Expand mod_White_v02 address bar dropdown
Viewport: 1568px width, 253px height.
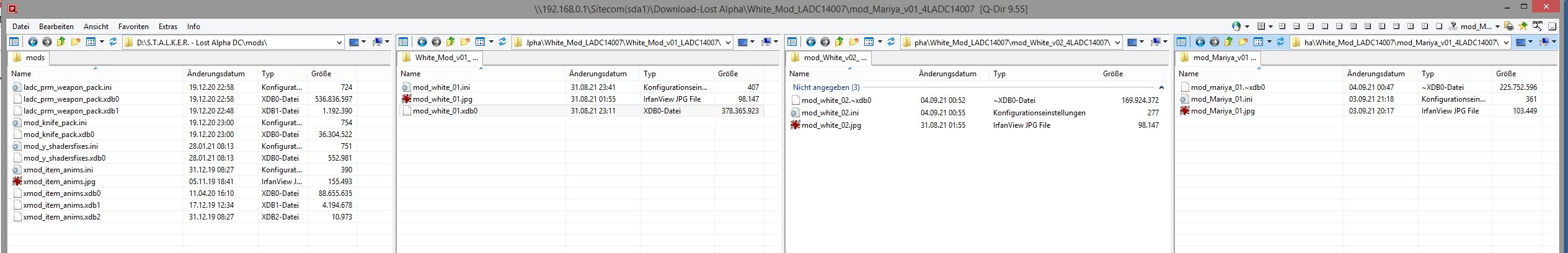(1117, 42)
